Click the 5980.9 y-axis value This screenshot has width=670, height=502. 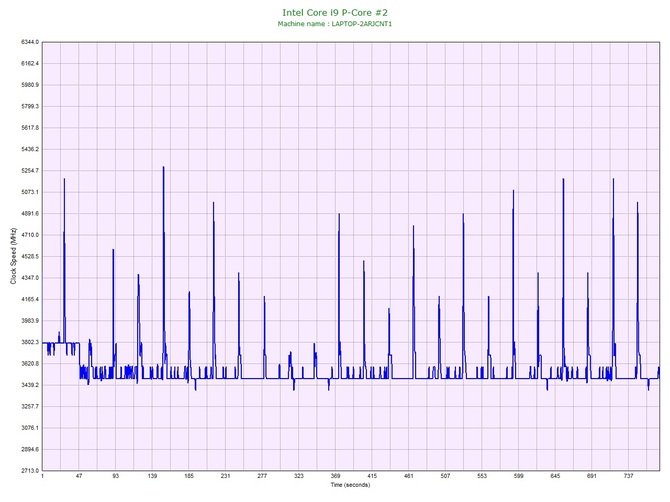pyautogui.click(x=30, y=85)
